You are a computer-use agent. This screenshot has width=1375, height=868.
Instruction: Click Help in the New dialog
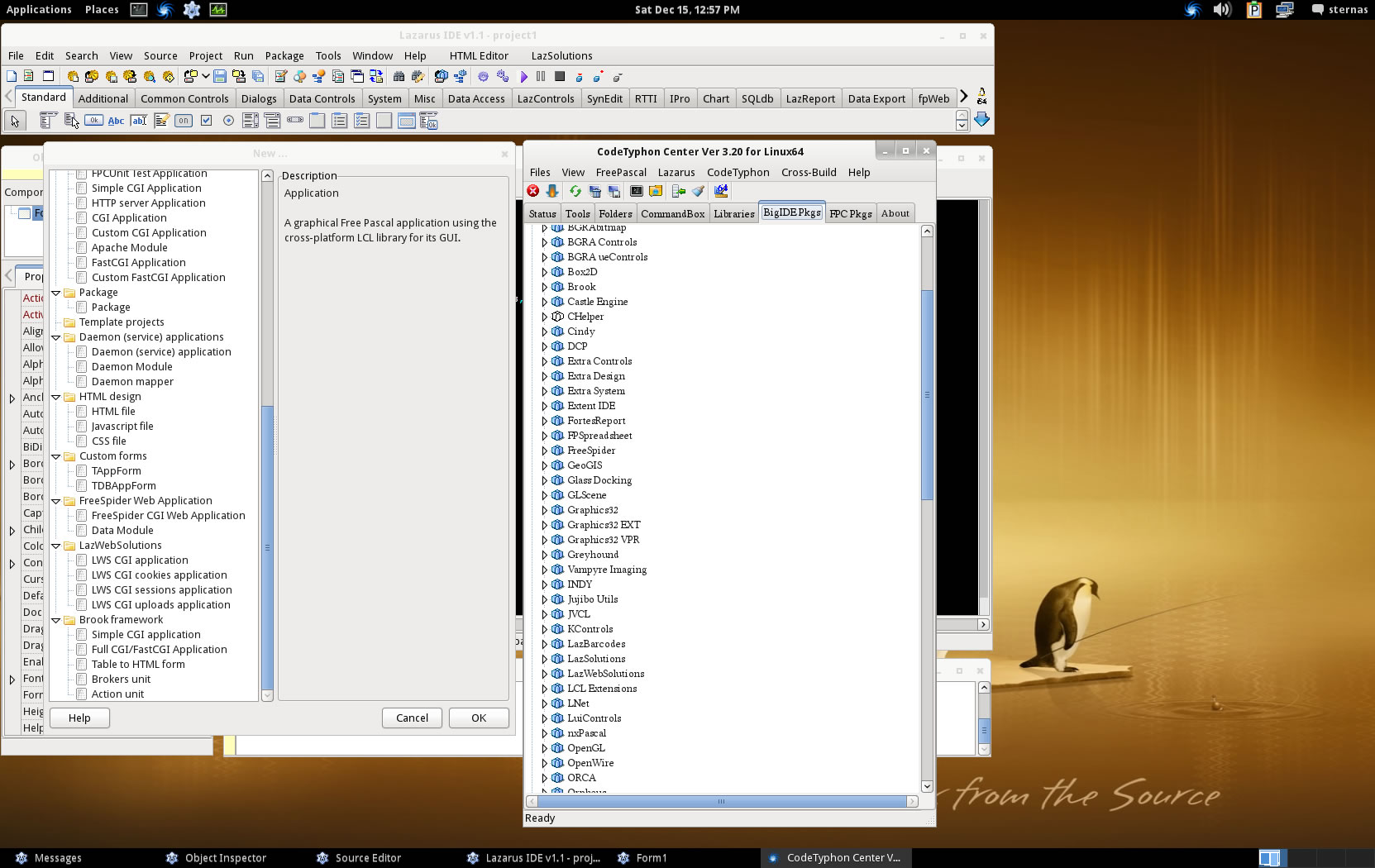point(79,718)
